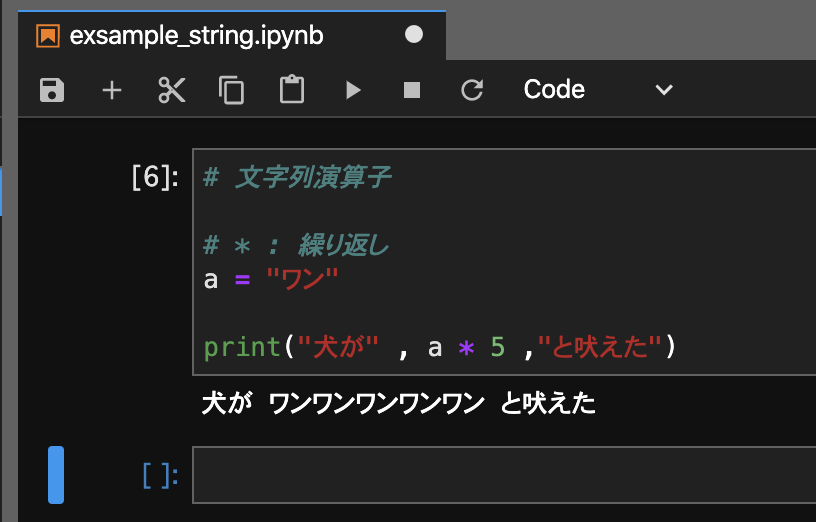The image size is (816, 522).
Task: Click the orange notebook icon in the tab
Action: click(48, 36)
